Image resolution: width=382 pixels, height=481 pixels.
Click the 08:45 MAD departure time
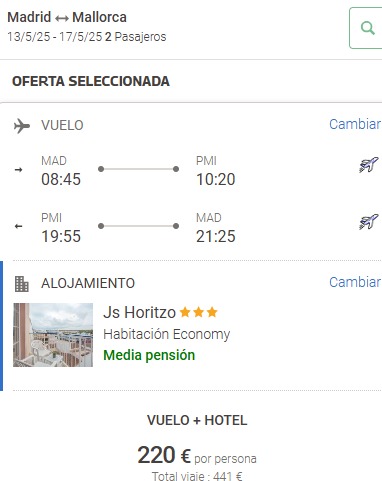[x=61, y=179]
